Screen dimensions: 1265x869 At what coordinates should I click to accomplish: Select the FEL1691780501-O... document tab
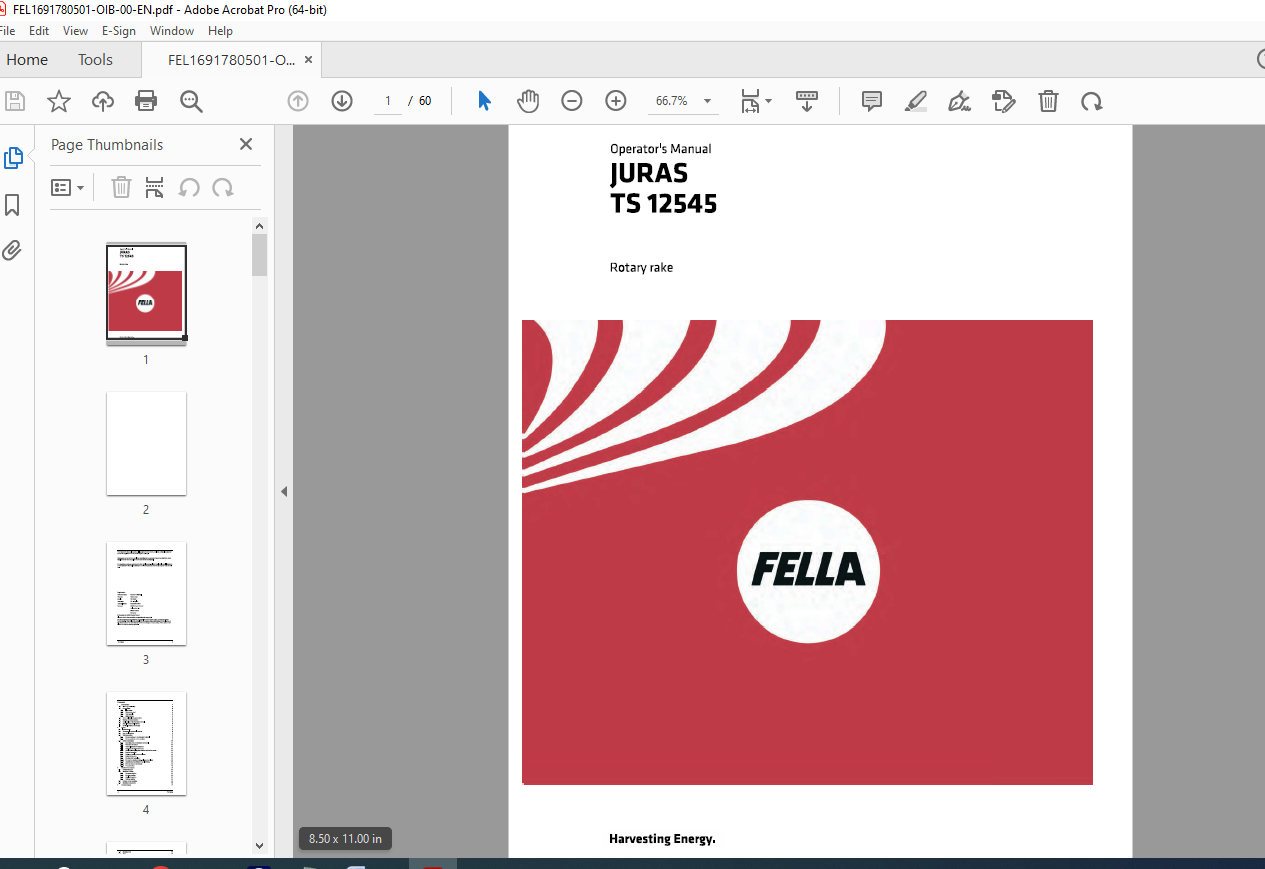coord(231,60)
